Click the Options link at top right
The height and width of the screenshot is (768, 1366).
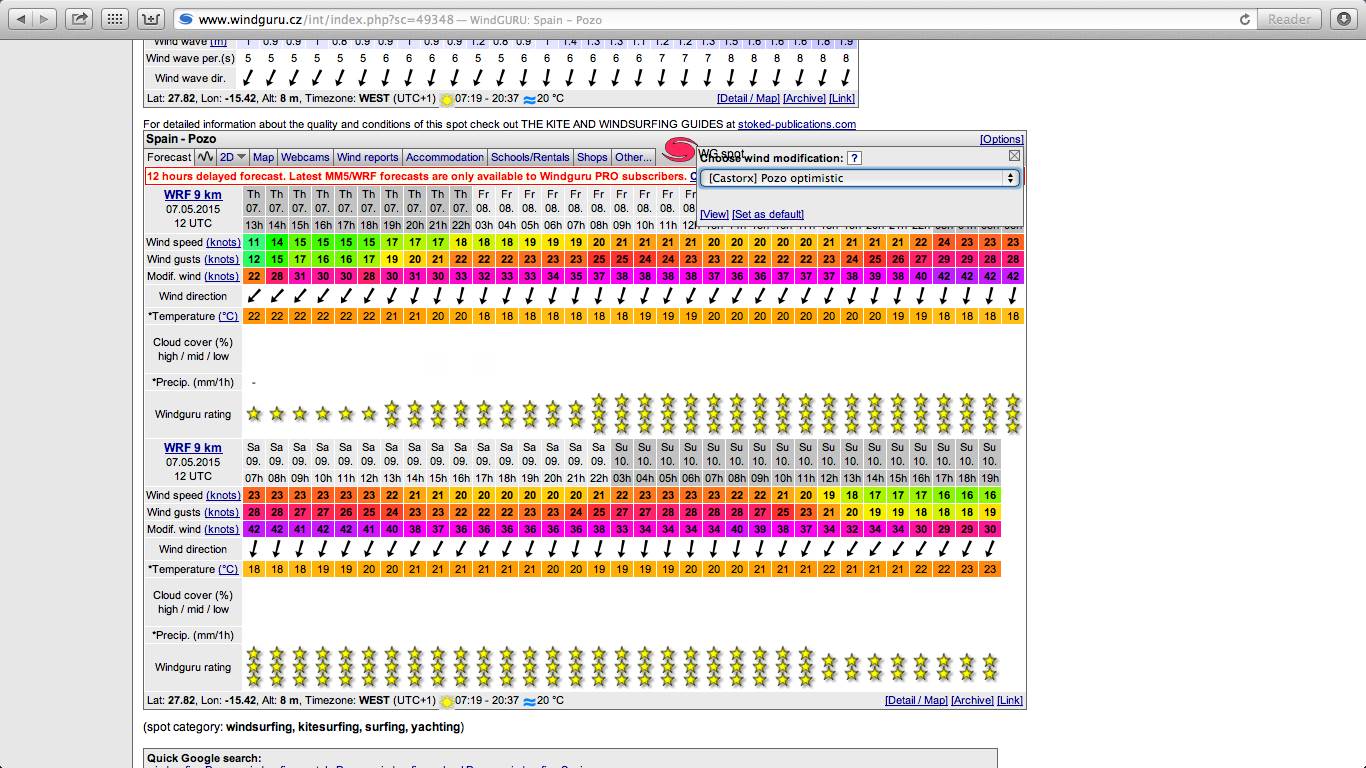(1001, 139)
